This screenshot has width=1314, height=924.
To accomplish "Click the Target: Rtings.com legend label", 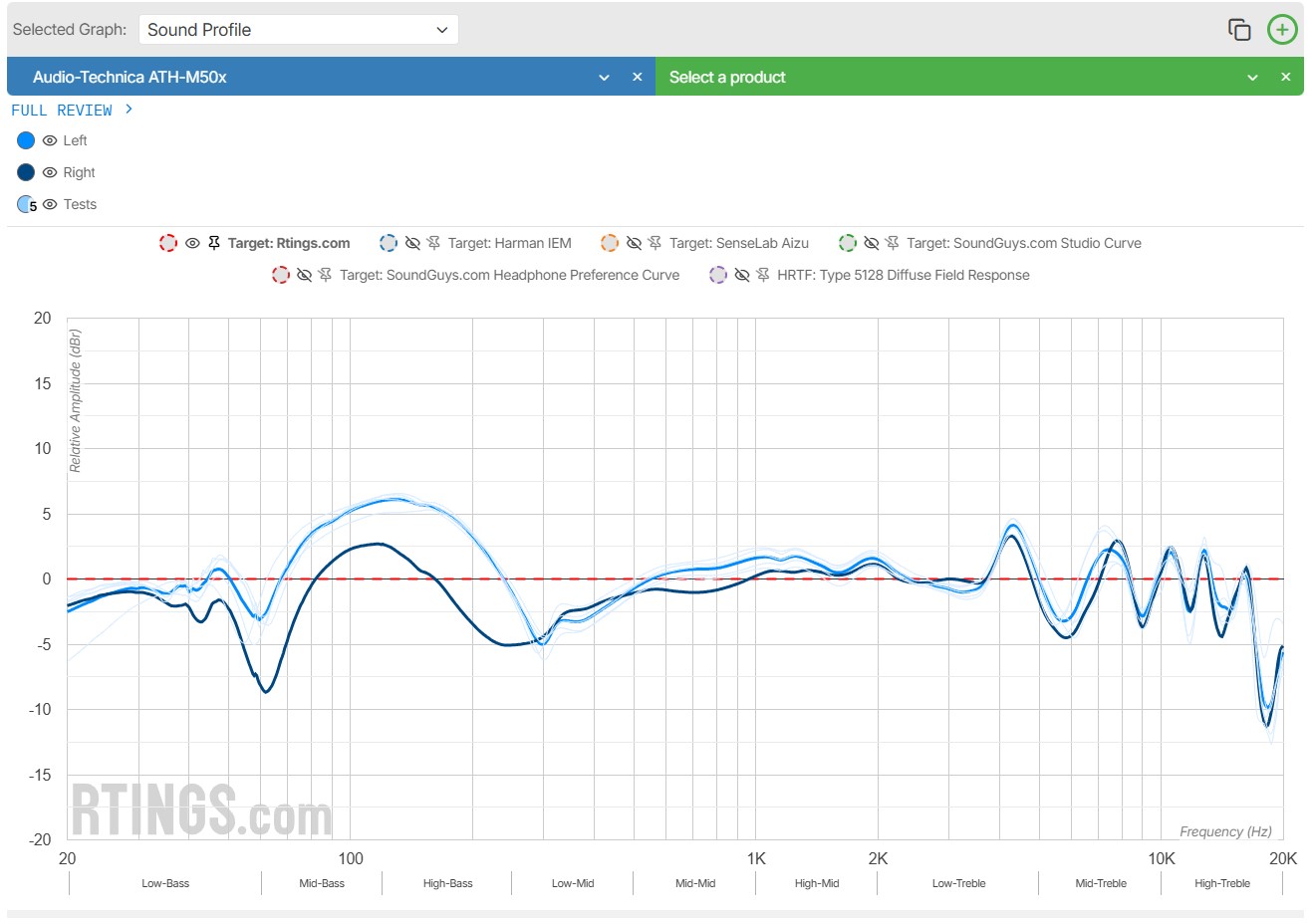I will [289, 243].
